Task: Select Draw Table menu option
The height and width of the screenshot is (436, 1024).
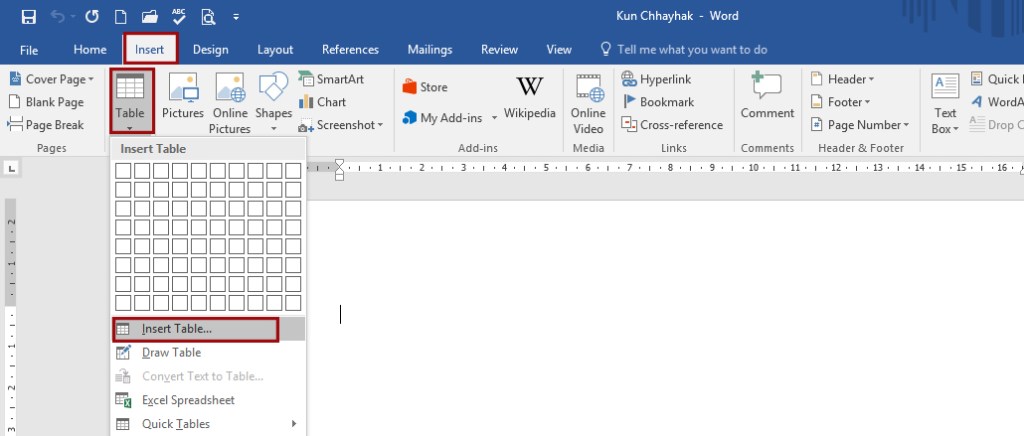Action: pyautogui.click(x=171, y=352)
